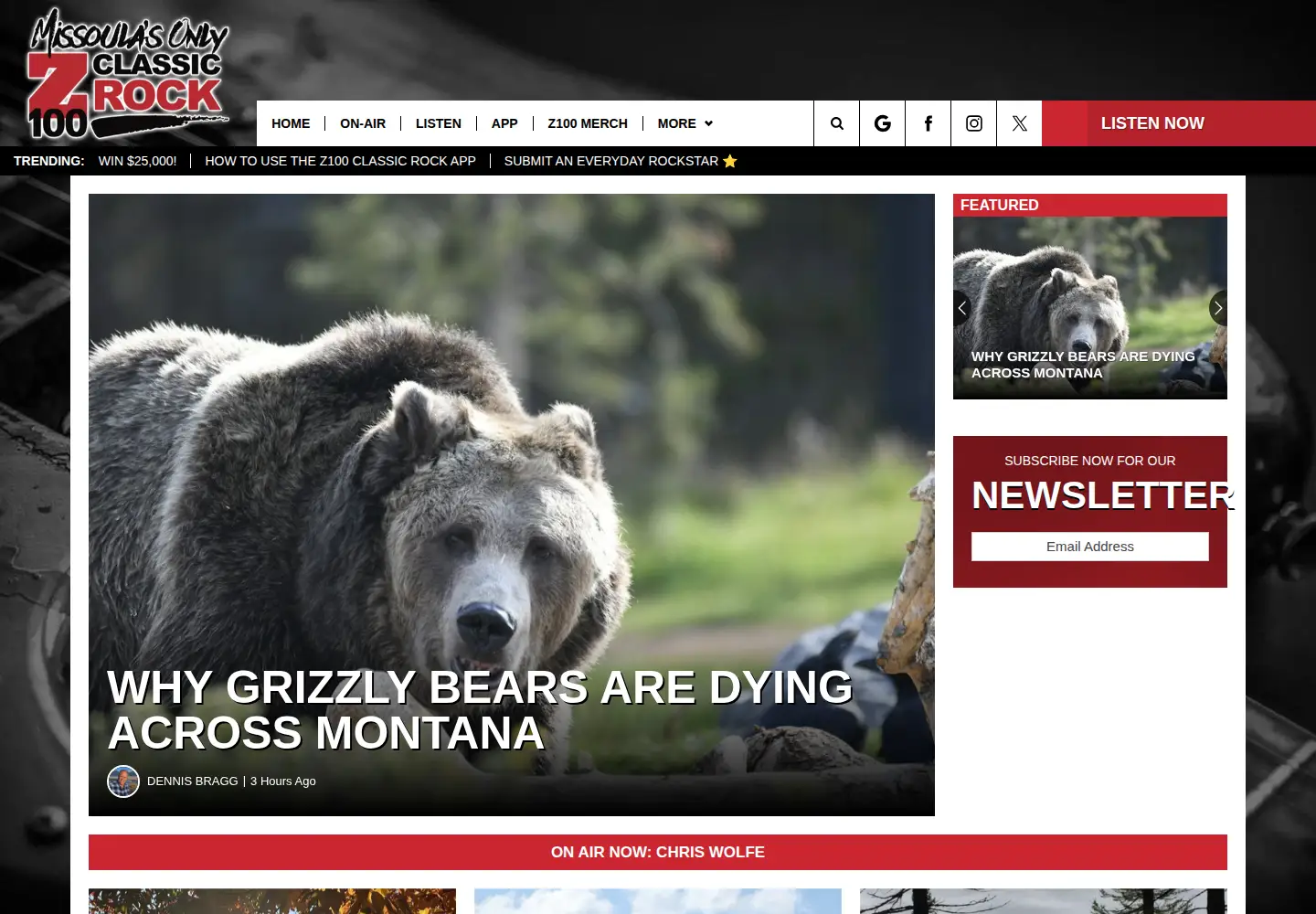
Task: Click the 'TRENDING:' label
Action: point(49,161)
